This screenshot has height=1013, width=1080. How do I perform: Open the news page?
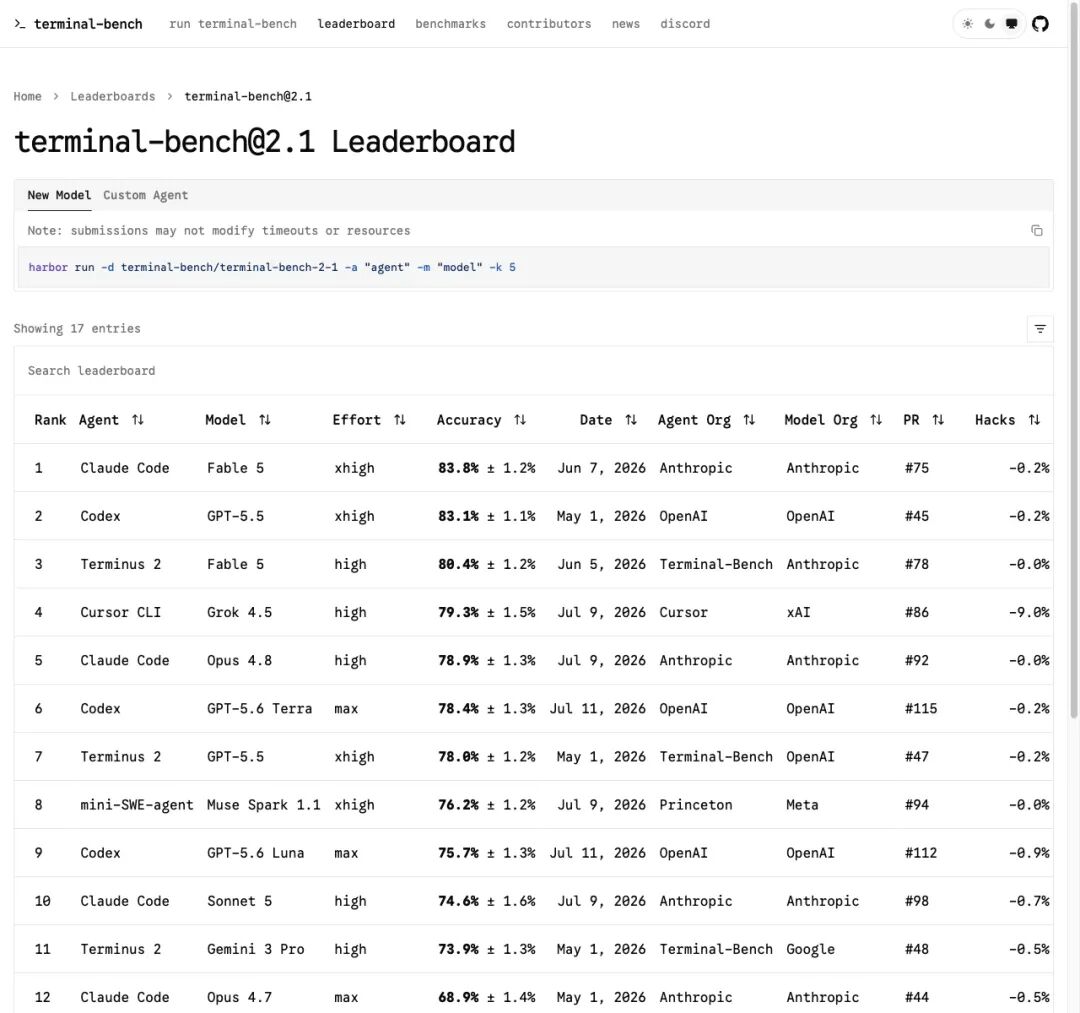(625, 24)
